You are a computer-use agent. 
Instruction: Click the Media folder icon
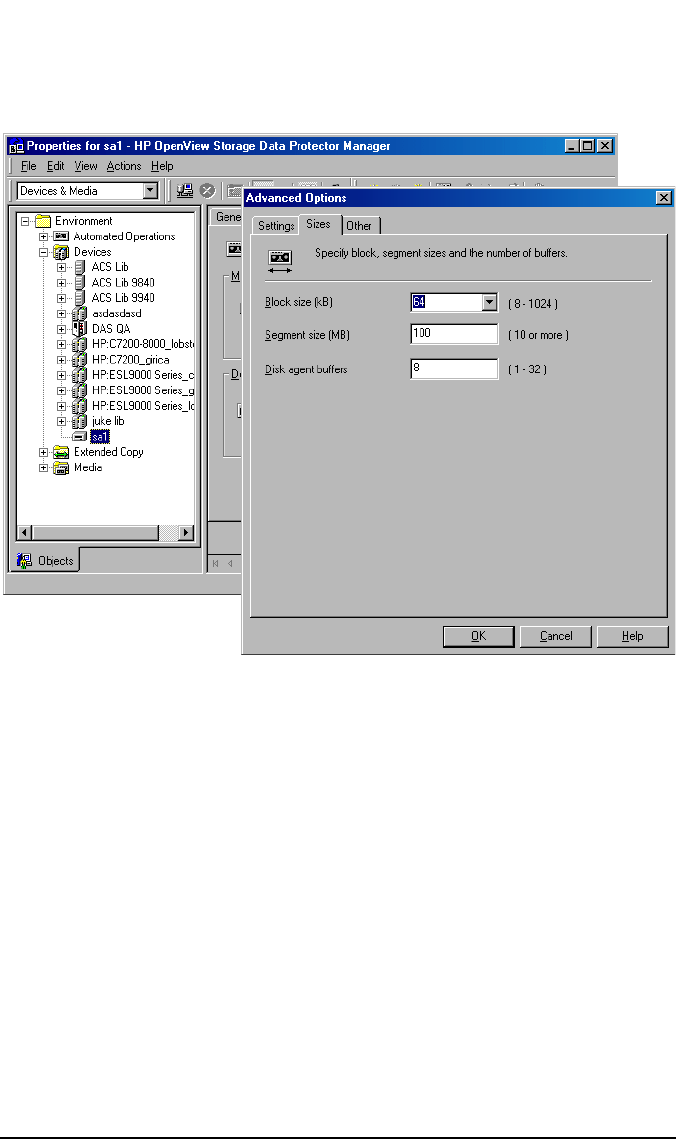61,468
